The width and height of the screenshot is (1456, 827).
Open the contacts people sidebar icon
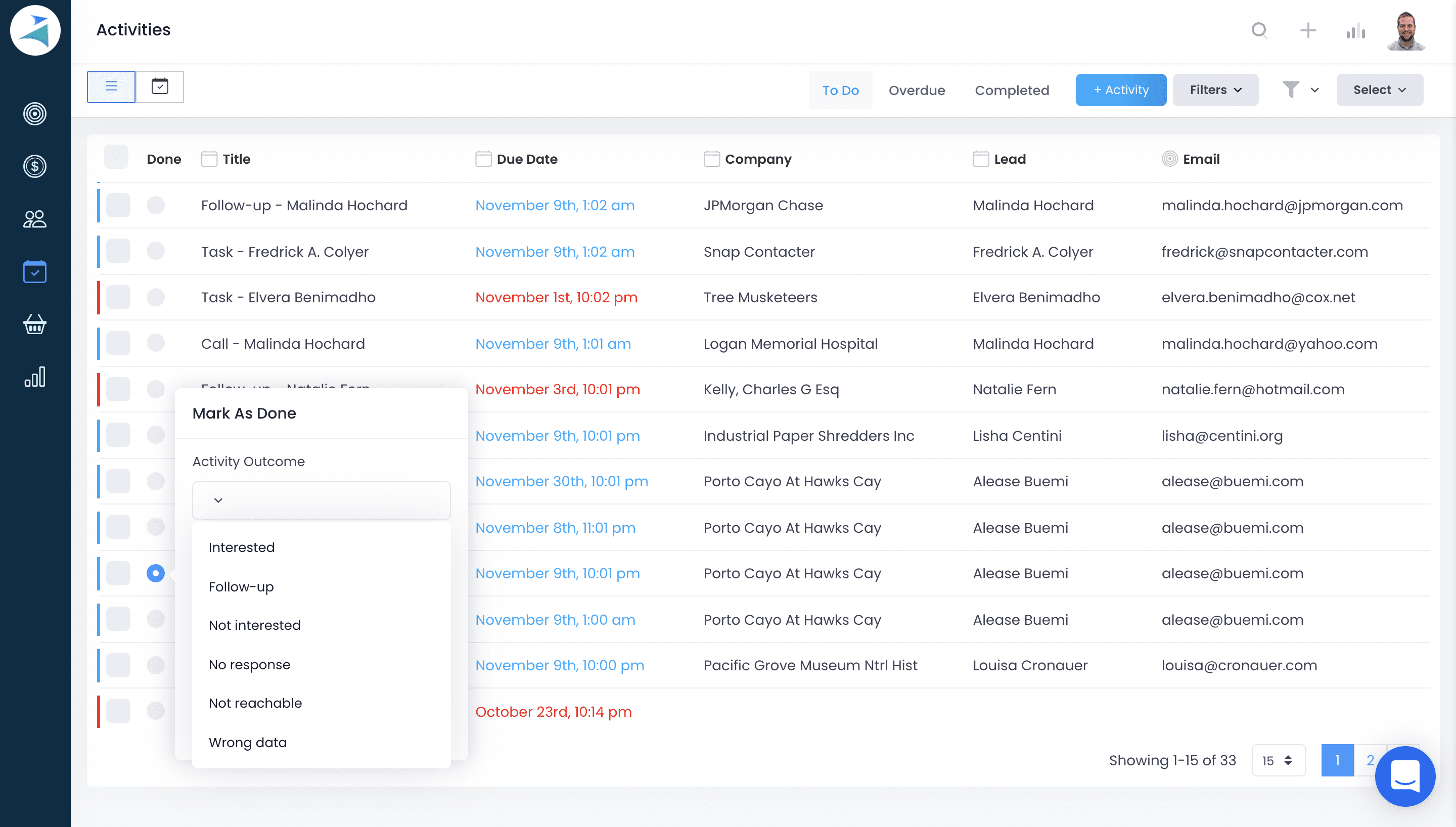click(35, 219)
